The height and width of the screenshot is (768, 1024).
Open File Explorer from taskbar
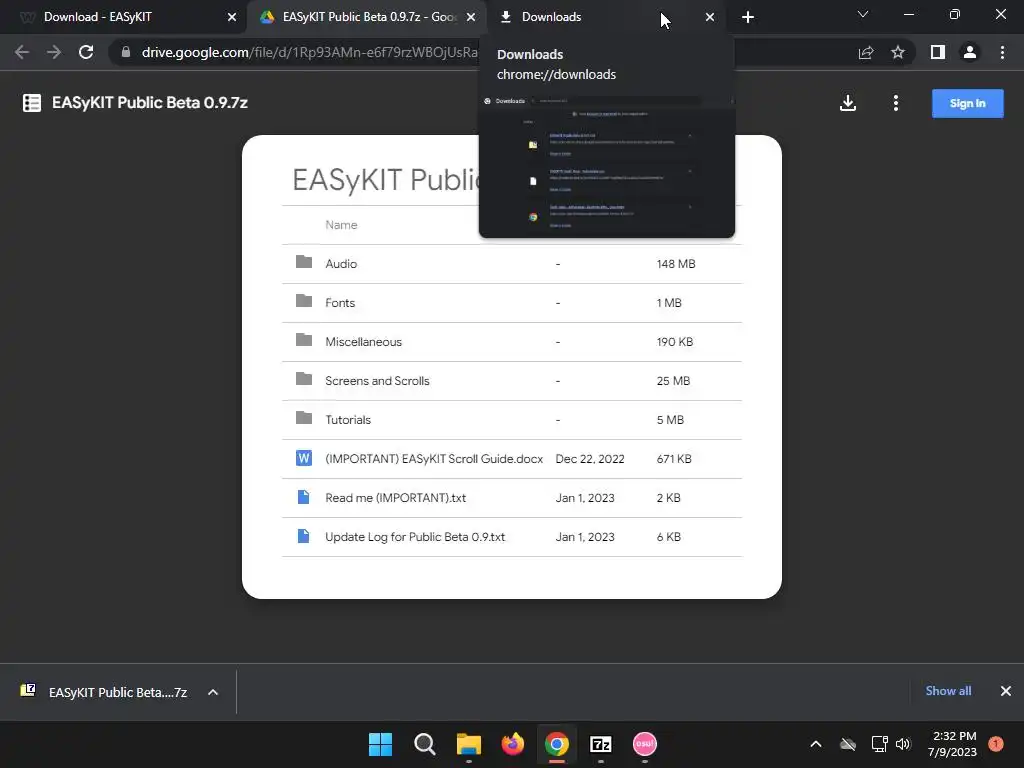pos(469,744)
